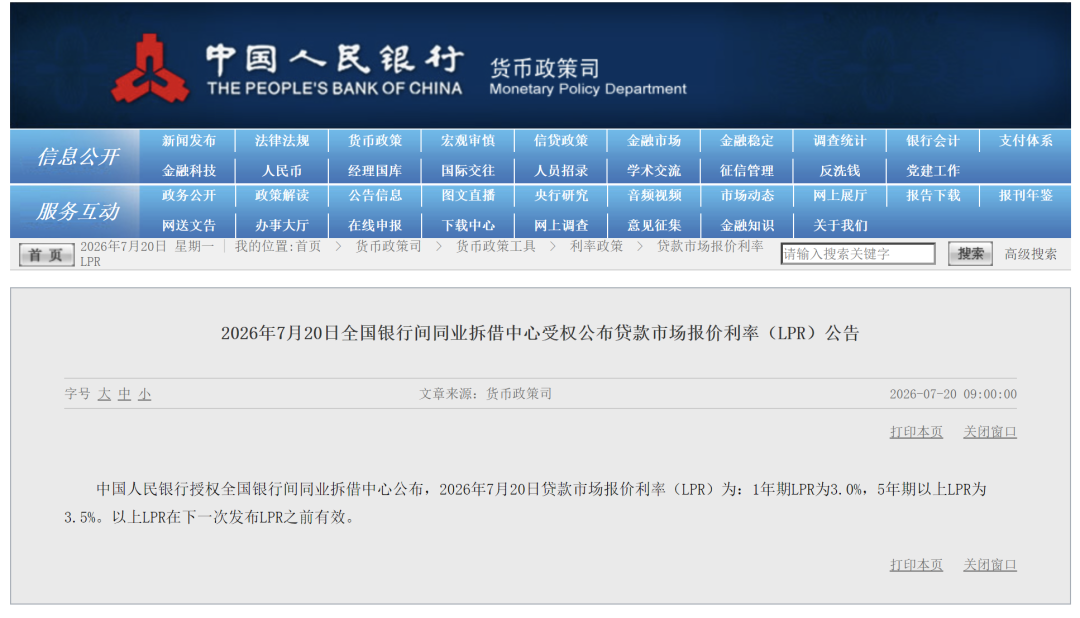Open 人民币 navigation item

282,171
